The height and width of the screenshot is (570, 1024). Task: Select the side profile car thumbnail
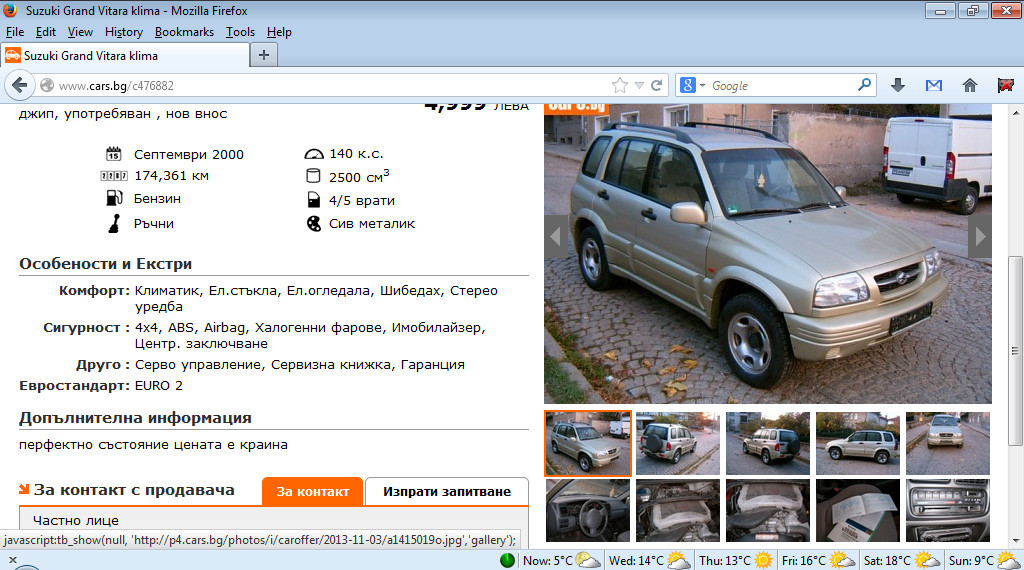[x=858, y=443]
